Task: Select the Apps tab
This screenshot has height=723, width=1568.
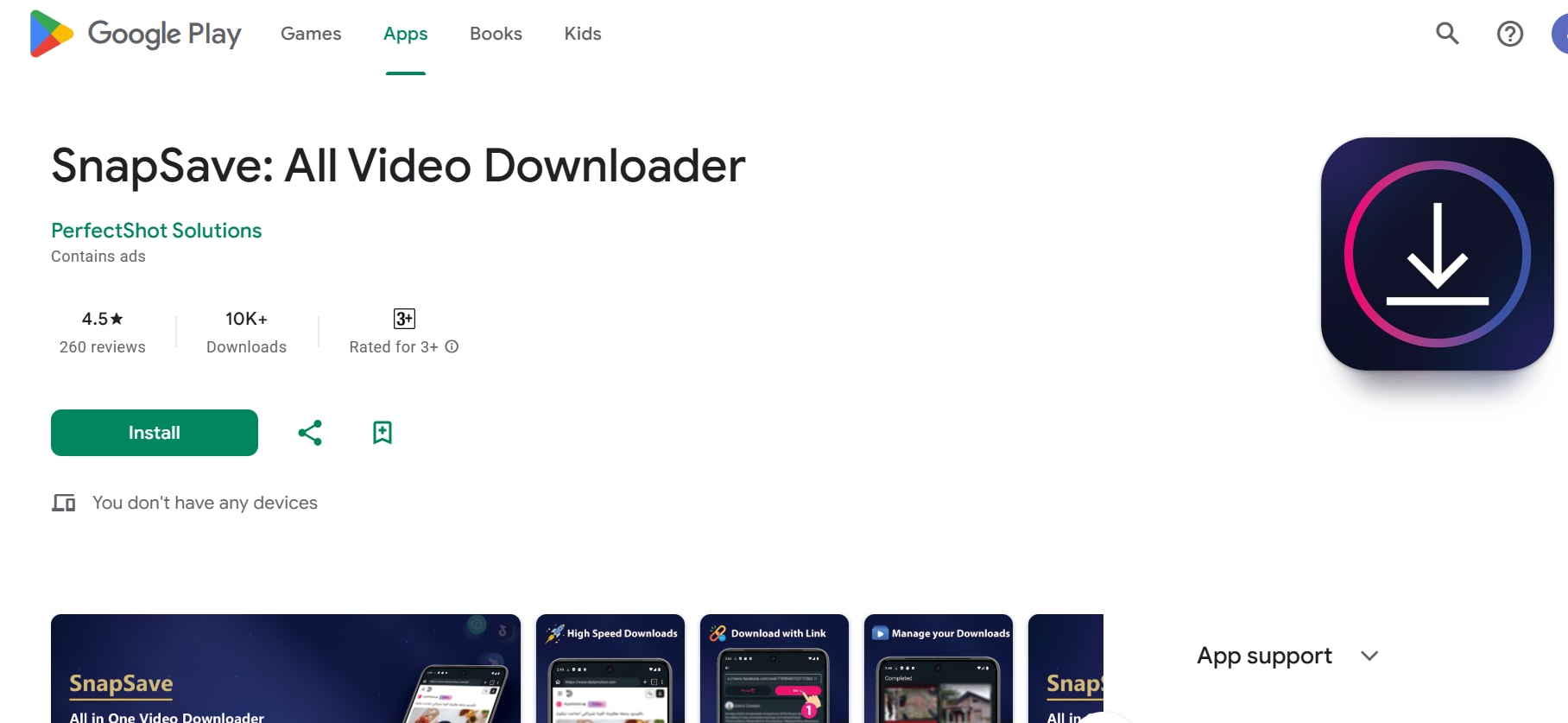Action: click(x=406, y=34)
